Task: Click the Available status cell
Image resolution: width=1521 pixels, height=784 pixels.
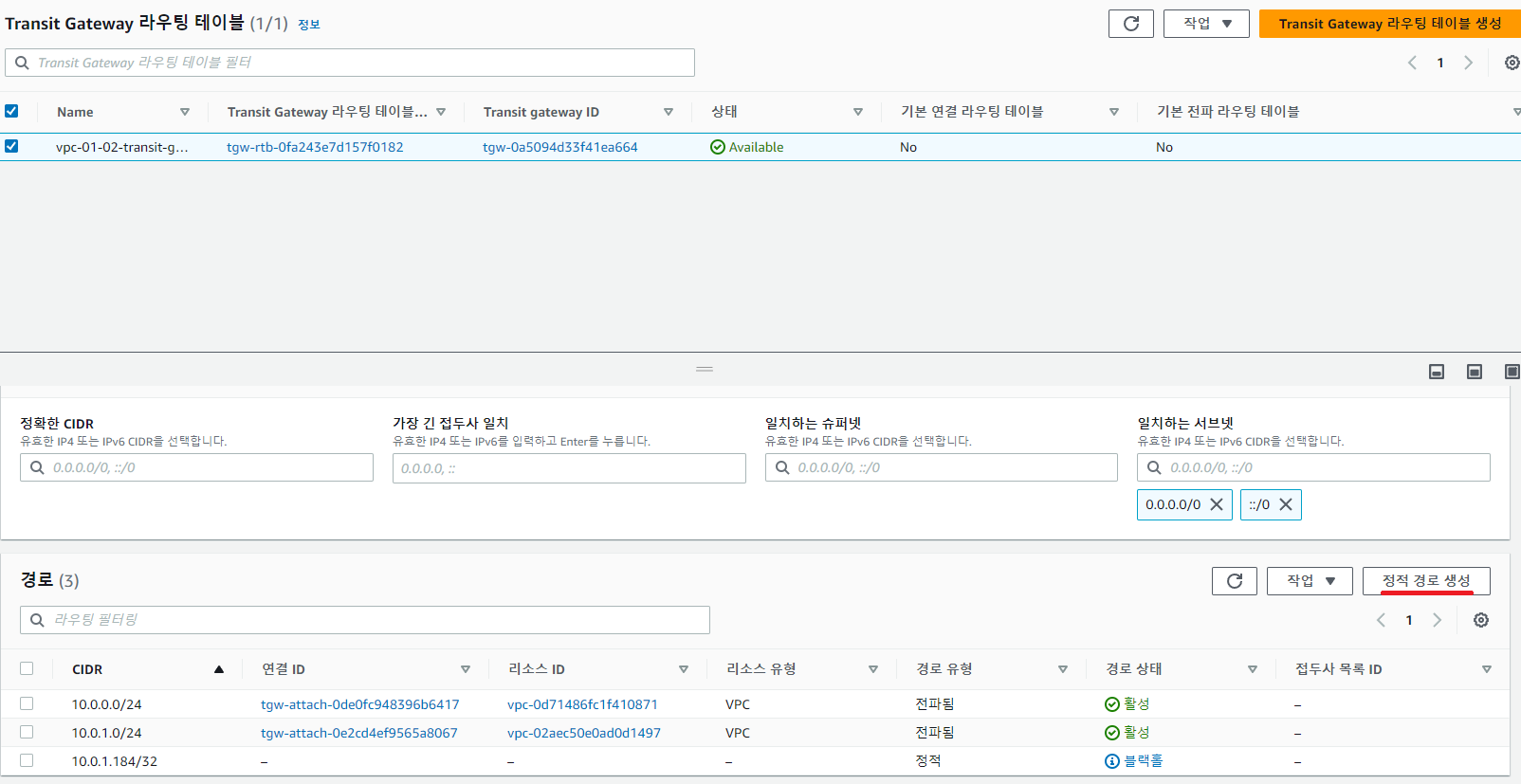Action: [x=747, y=147]
